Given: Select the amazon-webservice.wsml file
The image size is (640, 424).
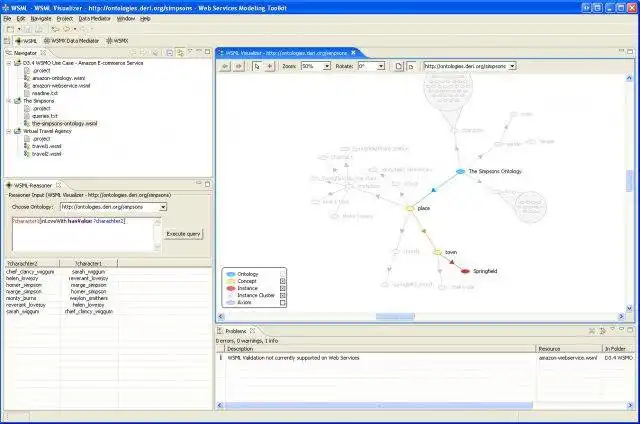Looking at the screenshot, I should (x=61, y=86).
